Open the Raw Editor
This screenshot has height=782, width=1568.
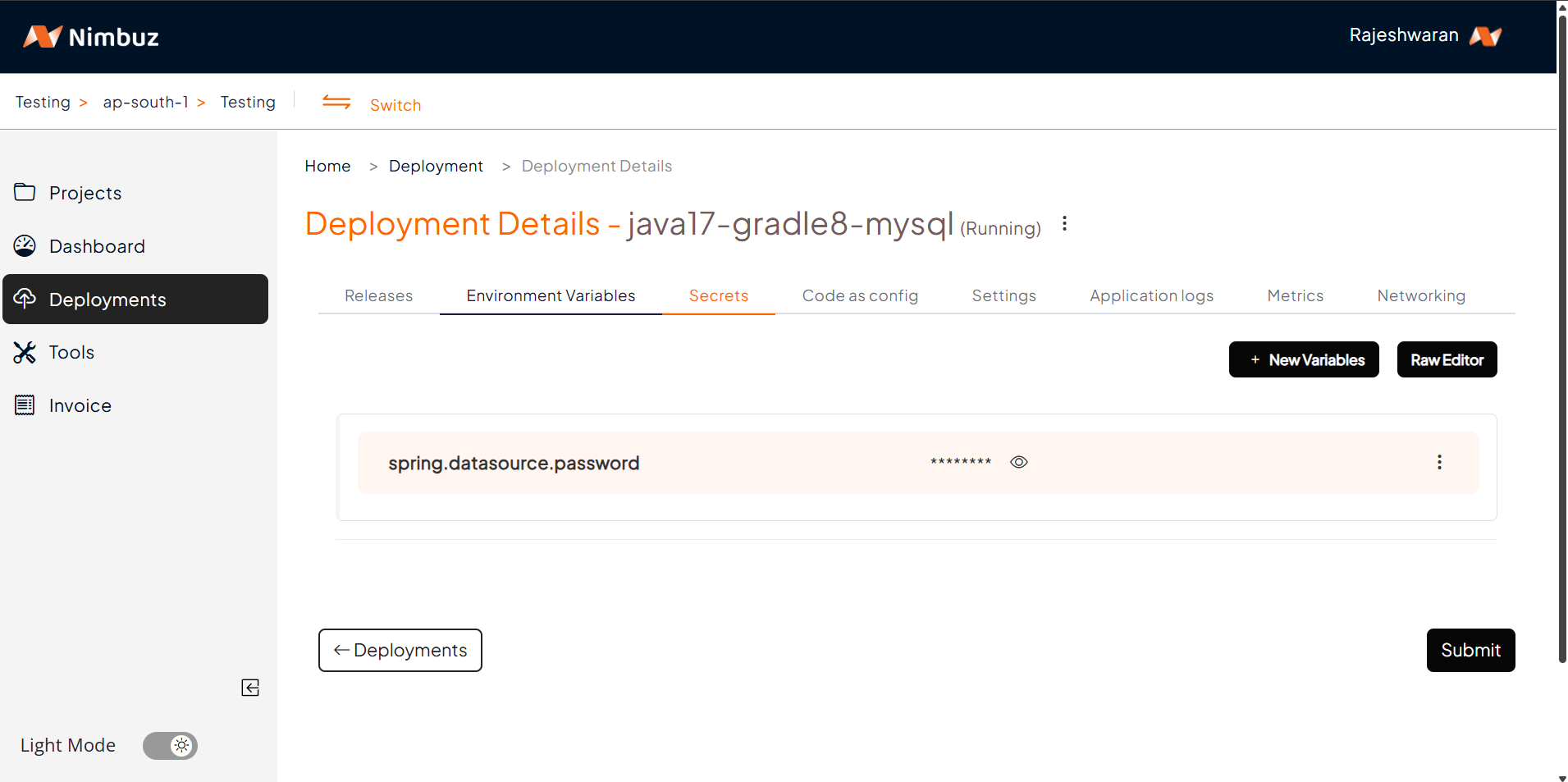tap(1447, 359)
